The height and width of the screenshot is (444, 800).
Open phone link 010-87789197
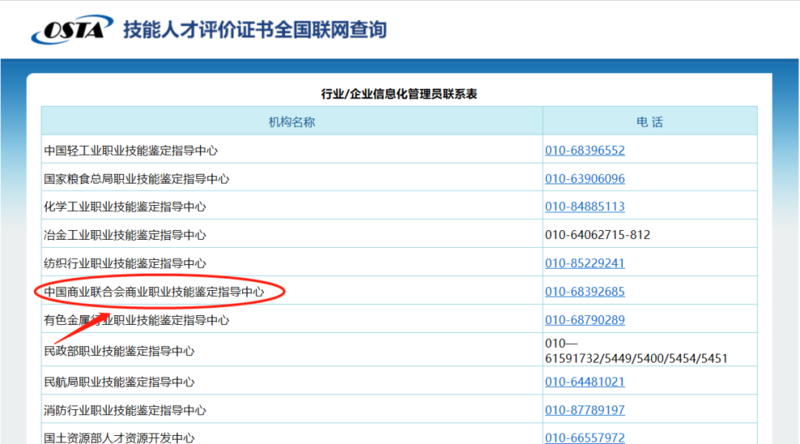point(585,410)
